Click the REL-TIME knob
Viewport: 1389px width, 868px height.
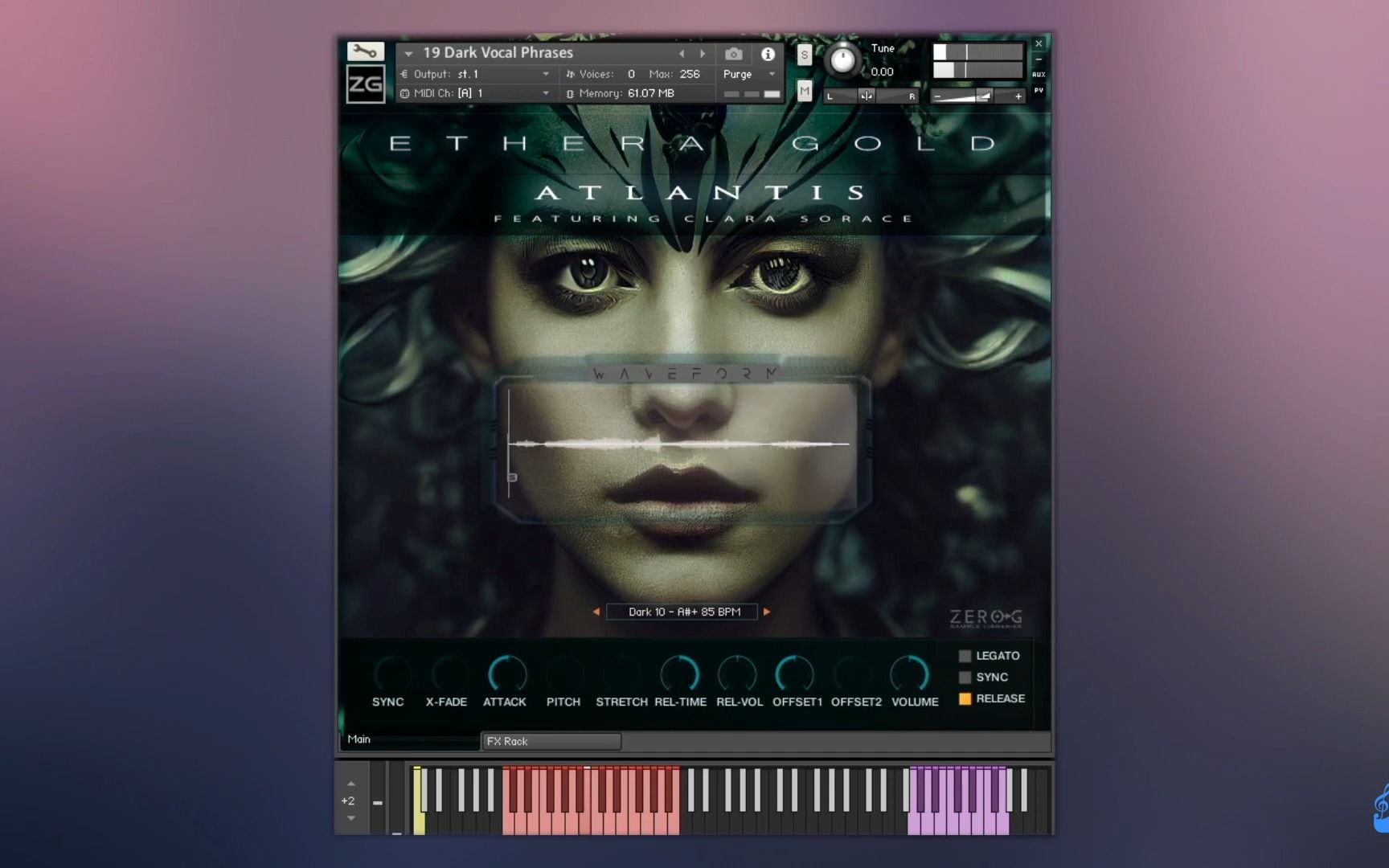click(679, 674)
